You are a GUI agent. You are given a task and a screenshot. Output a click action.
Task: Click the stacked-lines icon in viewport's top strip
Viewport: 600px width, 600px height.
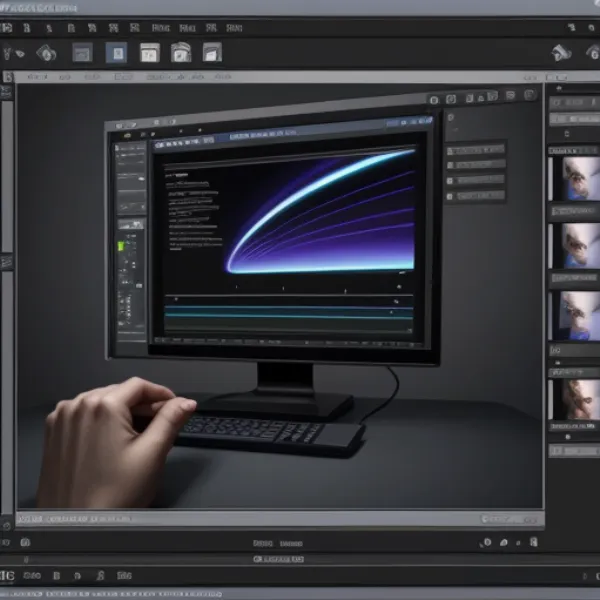click(510, 95)
